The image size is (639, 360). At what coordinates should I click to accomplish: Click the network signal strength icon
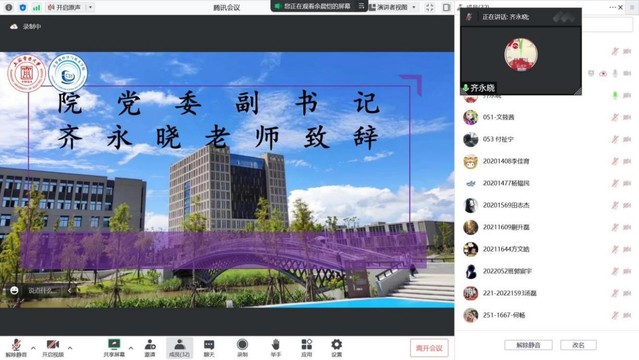[x=37, y=7]
